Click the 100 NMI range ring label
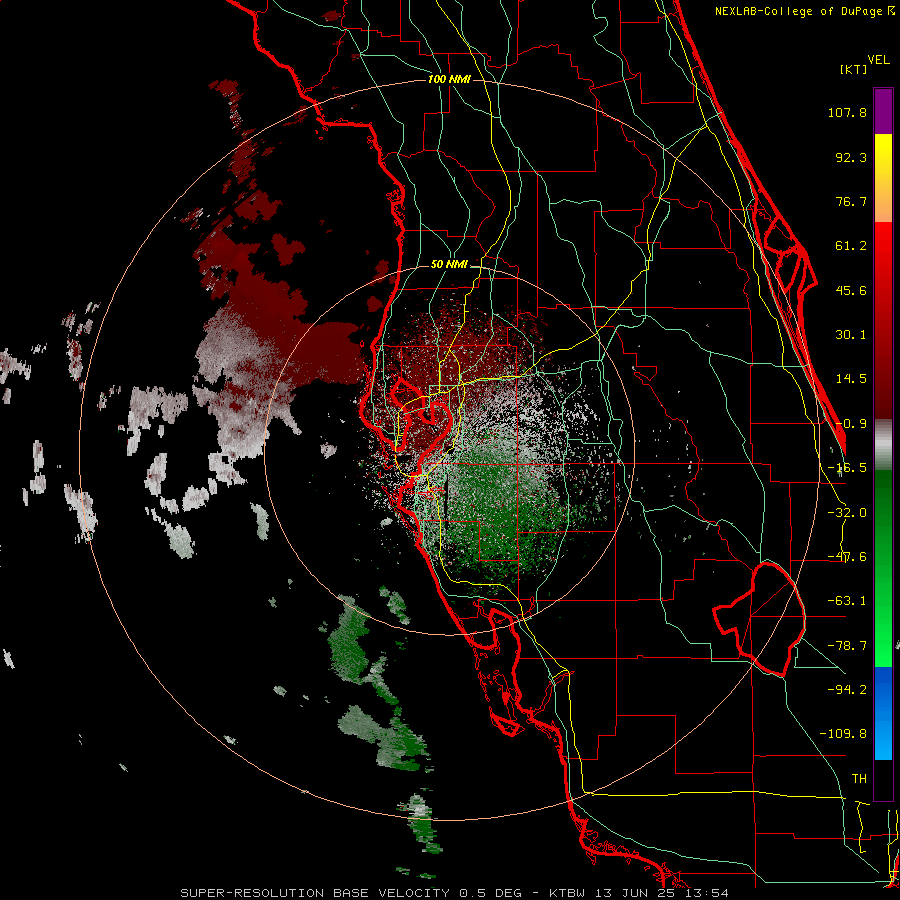The image size is (900, 900). point(449,79)
